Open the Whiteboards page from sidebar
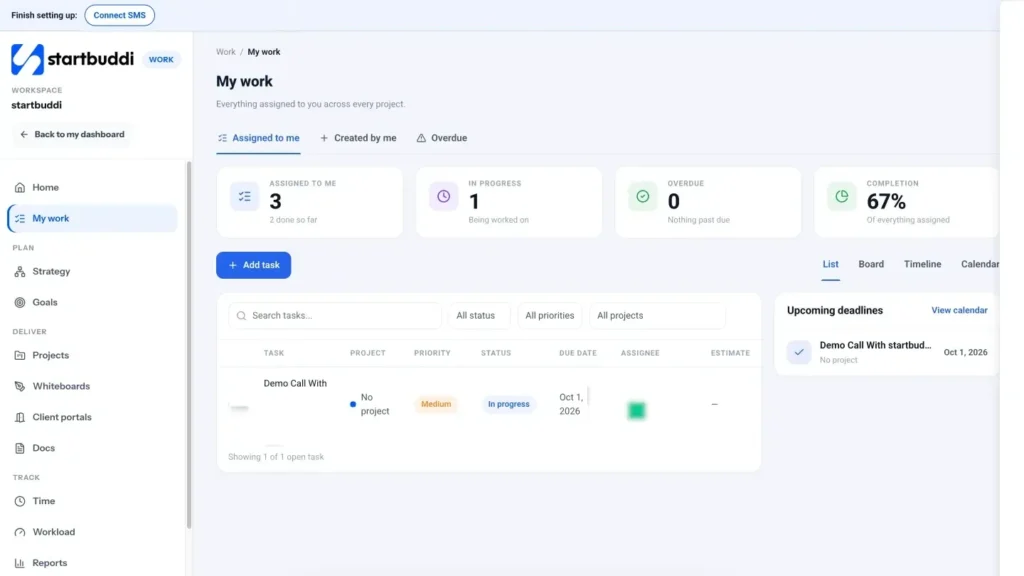 61,387
